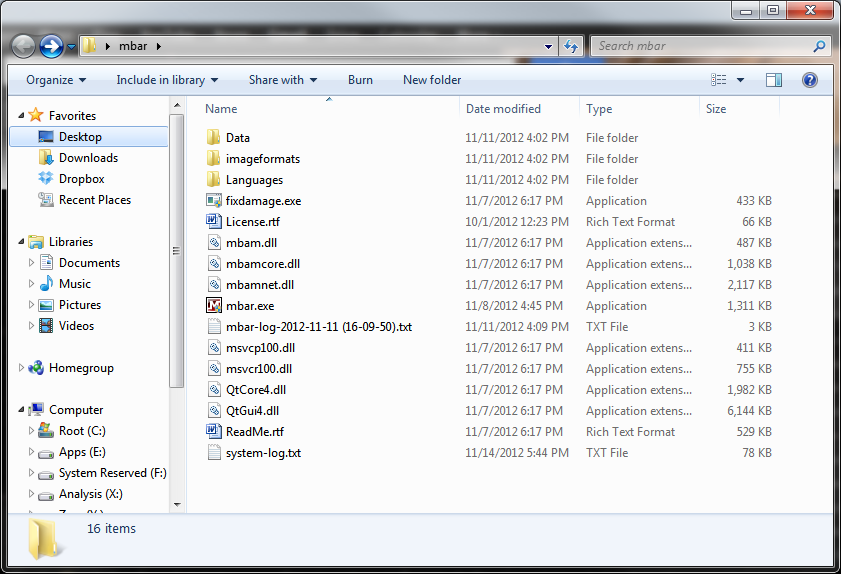Open the Data folder icon
Screen dimensions: 841x574
213,138
